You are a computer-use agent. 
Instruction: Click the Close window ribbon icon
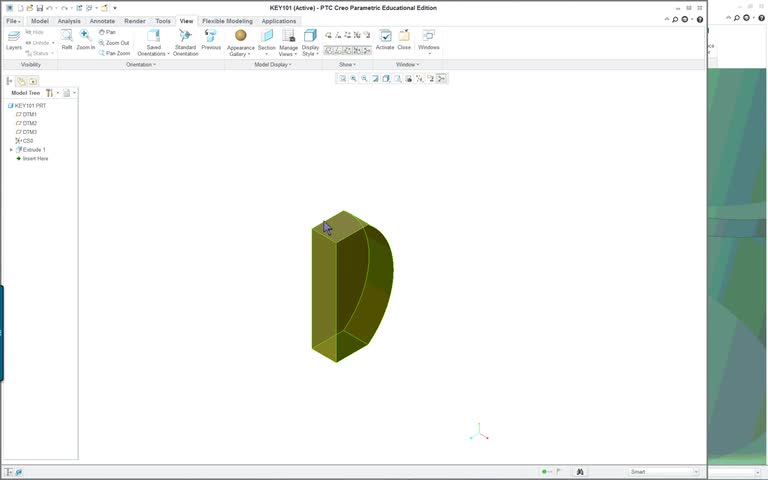(404, 40)
